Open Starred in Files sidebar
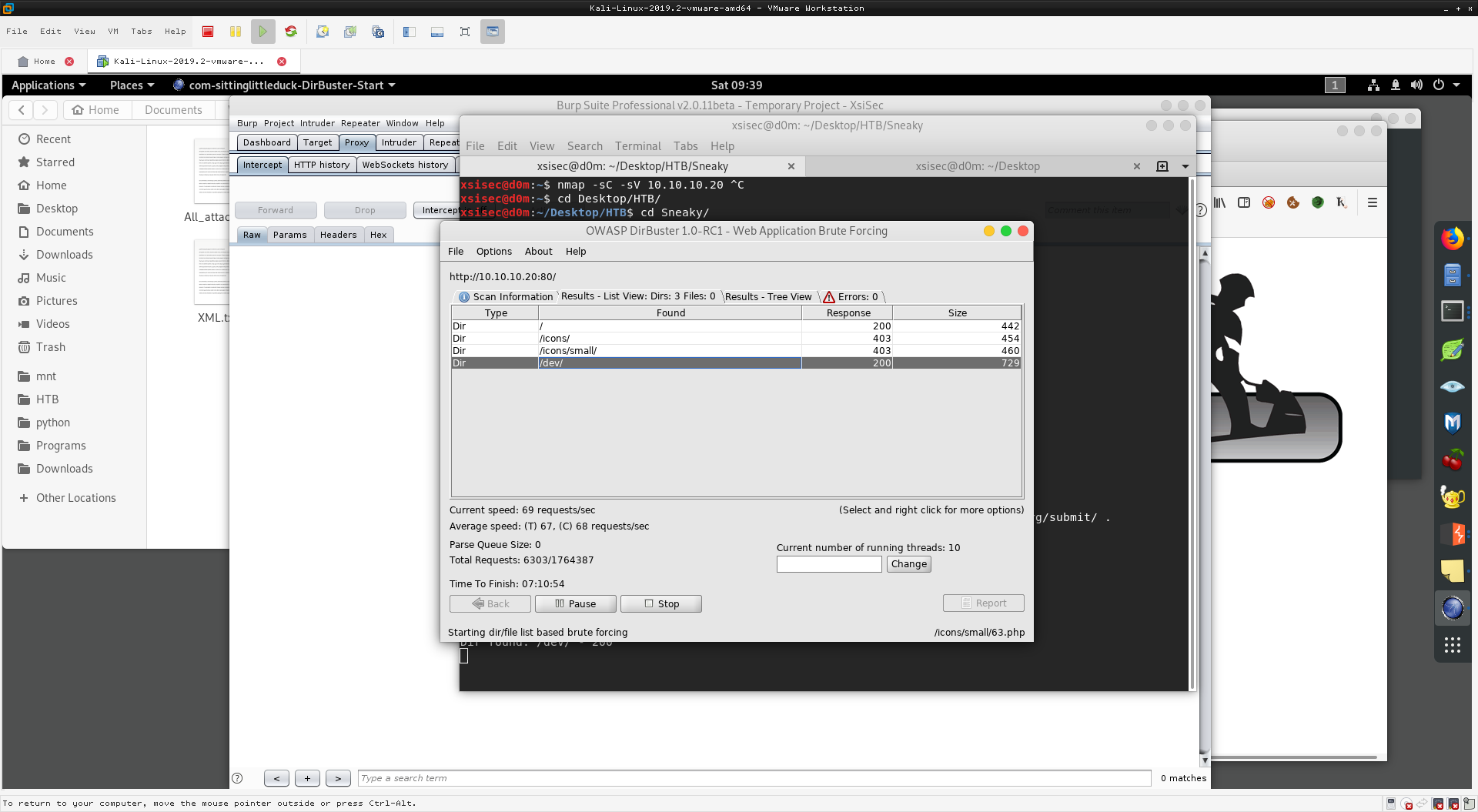The width and height of the screenshot is (1478, 812). pyautogui.click(x=55, y=162)
